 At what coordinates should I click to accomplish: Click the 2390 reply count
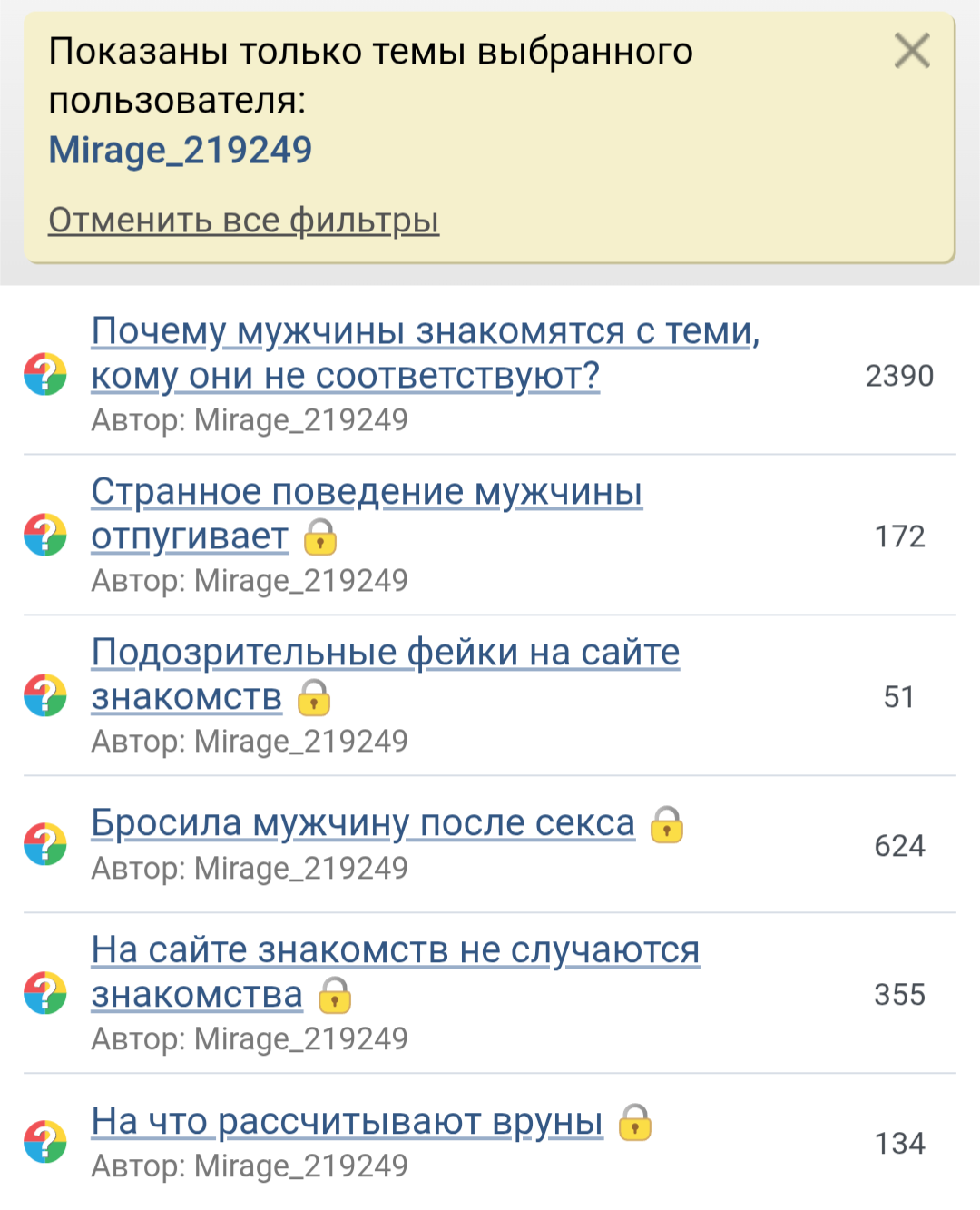point(899,376)
